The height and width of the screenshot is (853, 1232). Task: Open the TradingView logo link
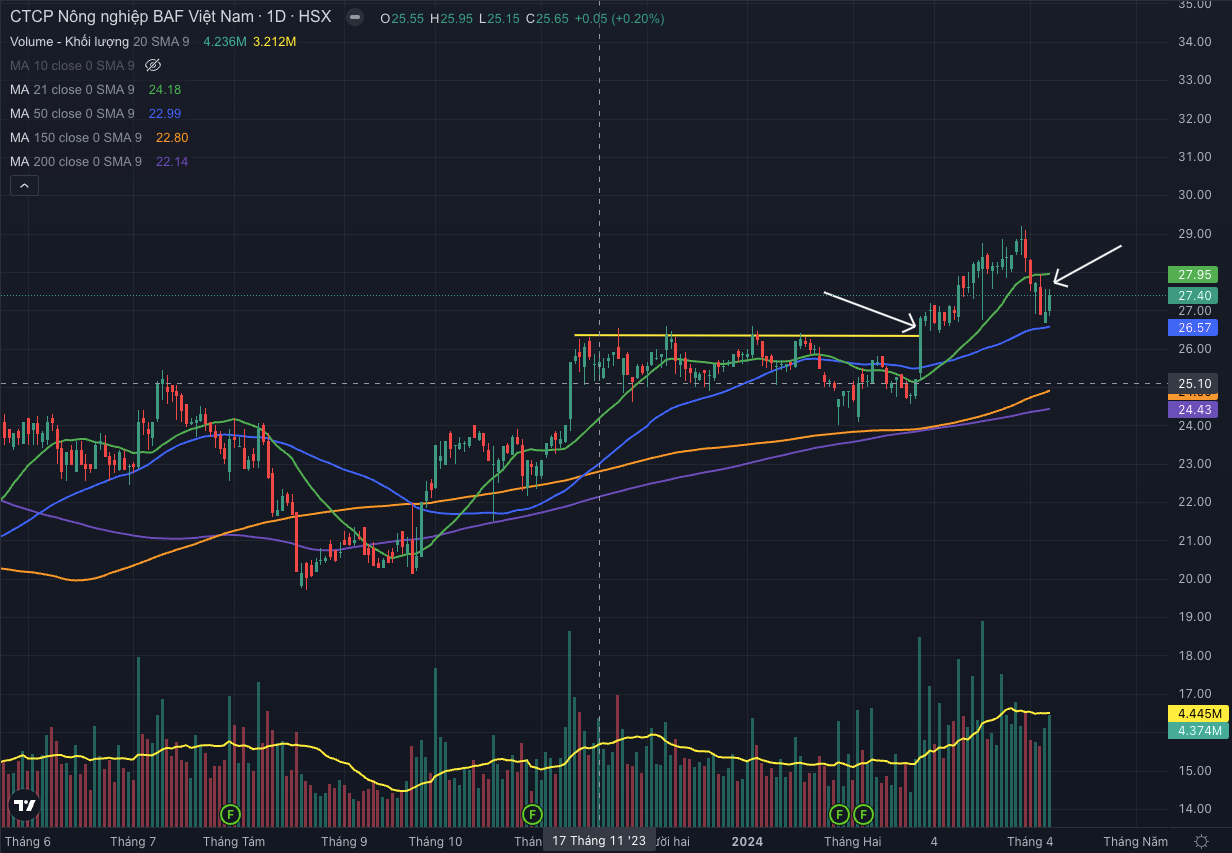[25, 804]
